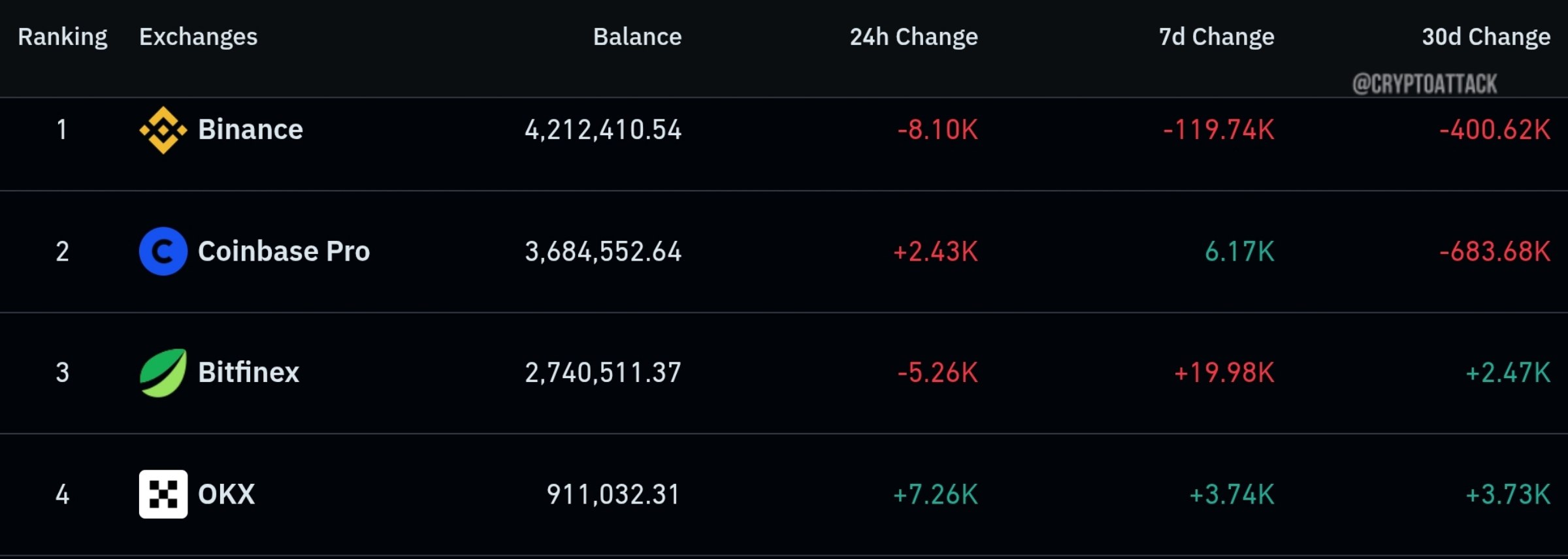Image resolution: width=1568 pixels, height=559 pixels.
Task: Sort by the 7d Change header
Action: tap(1217, 37)
